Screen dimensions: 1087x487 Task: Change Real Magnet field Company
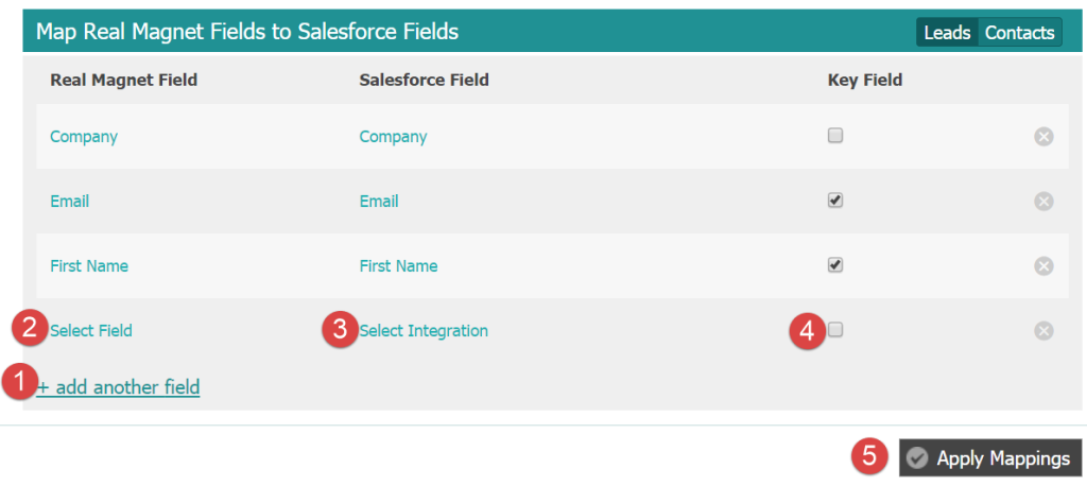[84, 137]
